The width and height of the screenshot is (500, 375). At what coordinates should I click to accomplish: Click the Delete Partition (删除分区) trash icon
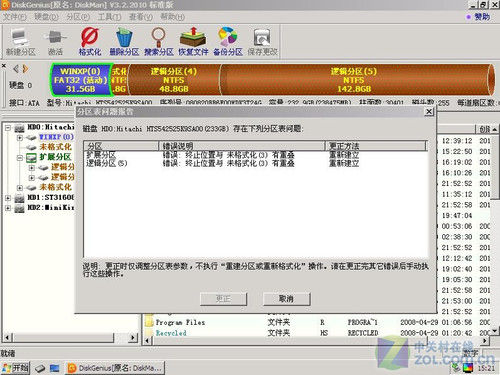(x=124, y=42)
